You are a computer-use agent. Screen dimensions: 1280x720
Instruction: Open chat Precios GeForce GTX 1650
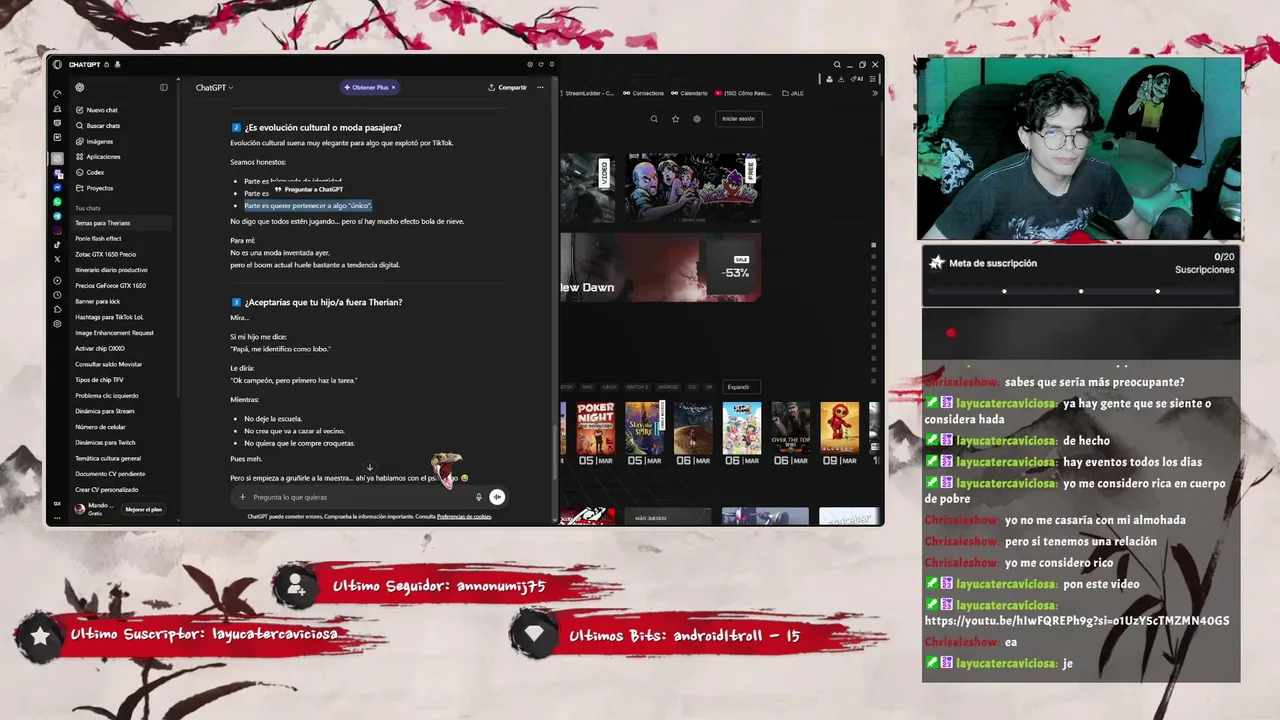tap(110, 286)
